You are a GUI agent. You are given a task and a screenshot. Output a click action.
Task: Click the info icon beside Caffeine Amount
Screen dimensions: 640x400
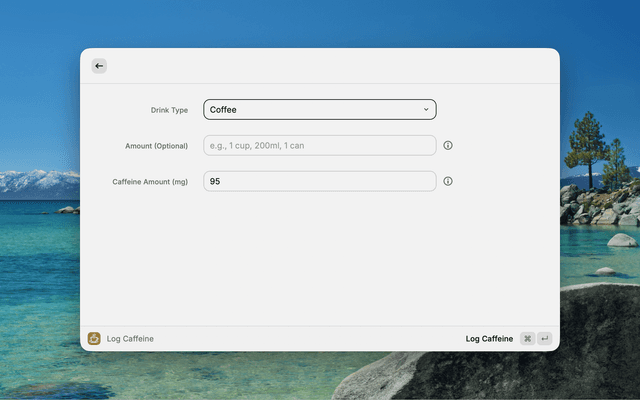click(448, 181)
